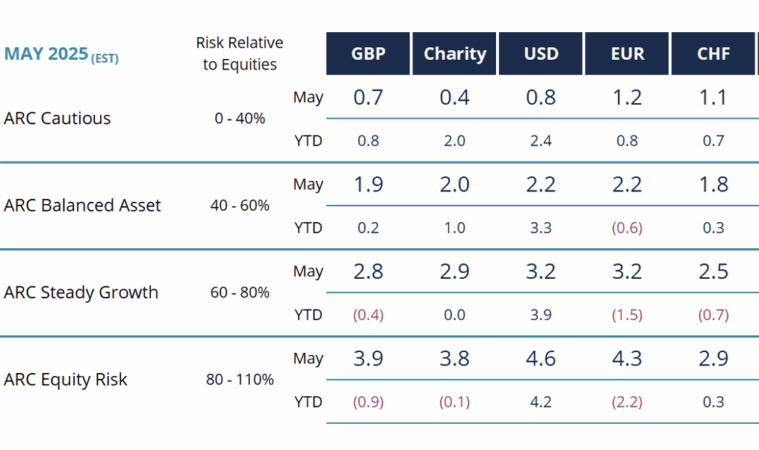This screenshot has height=450, width=759.
Task: Click the MAY 2025 (EST) heading
Action: tap(61, 54)
